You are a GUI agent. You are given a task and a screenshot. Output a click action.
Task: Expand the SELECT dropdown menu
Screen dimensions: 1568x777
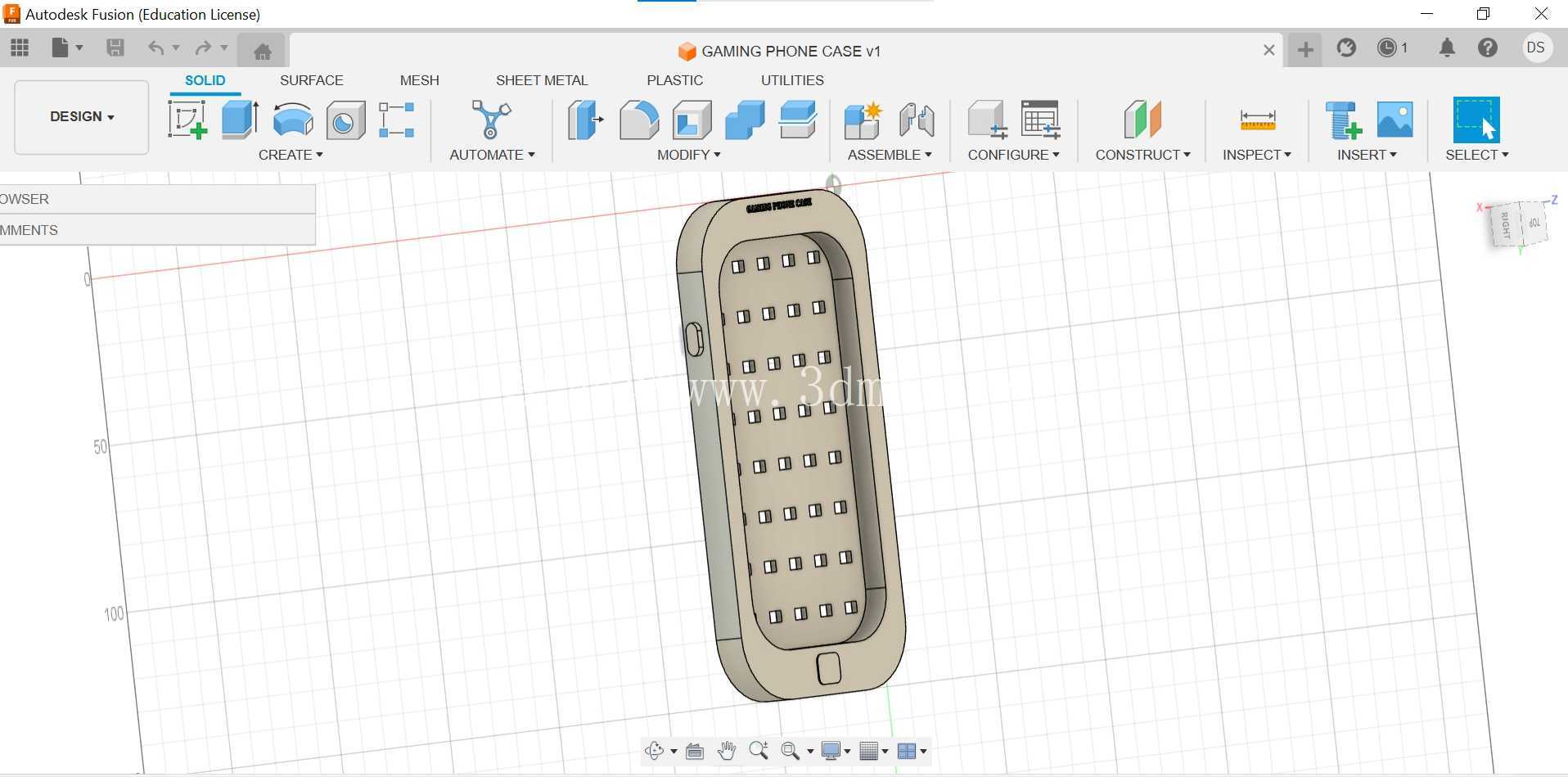1477,155
